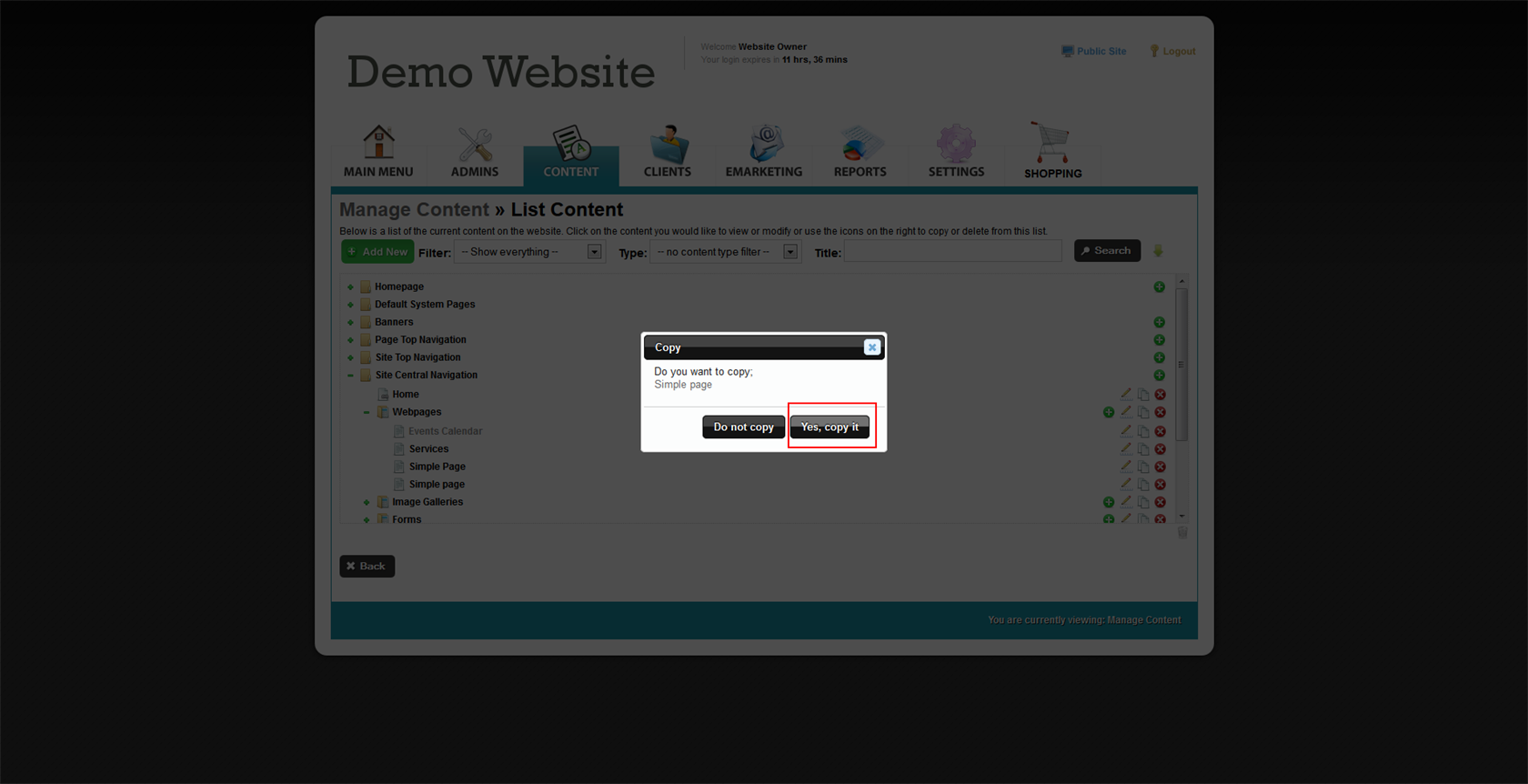
Task: Click the delete icon for Services row
Action: click(1160, 449)
